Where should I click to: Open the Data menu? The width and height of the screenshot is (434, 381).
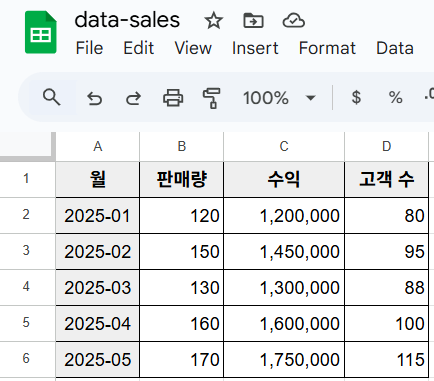(395, 48)
